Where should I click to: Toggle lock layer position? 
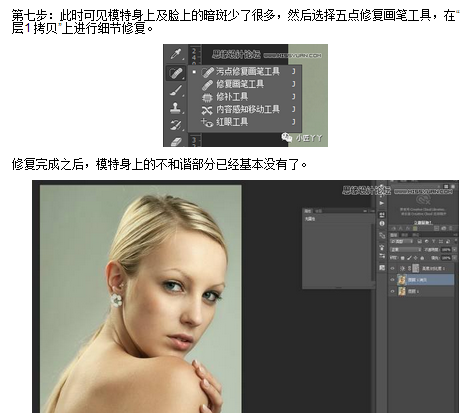pos(415,258)
